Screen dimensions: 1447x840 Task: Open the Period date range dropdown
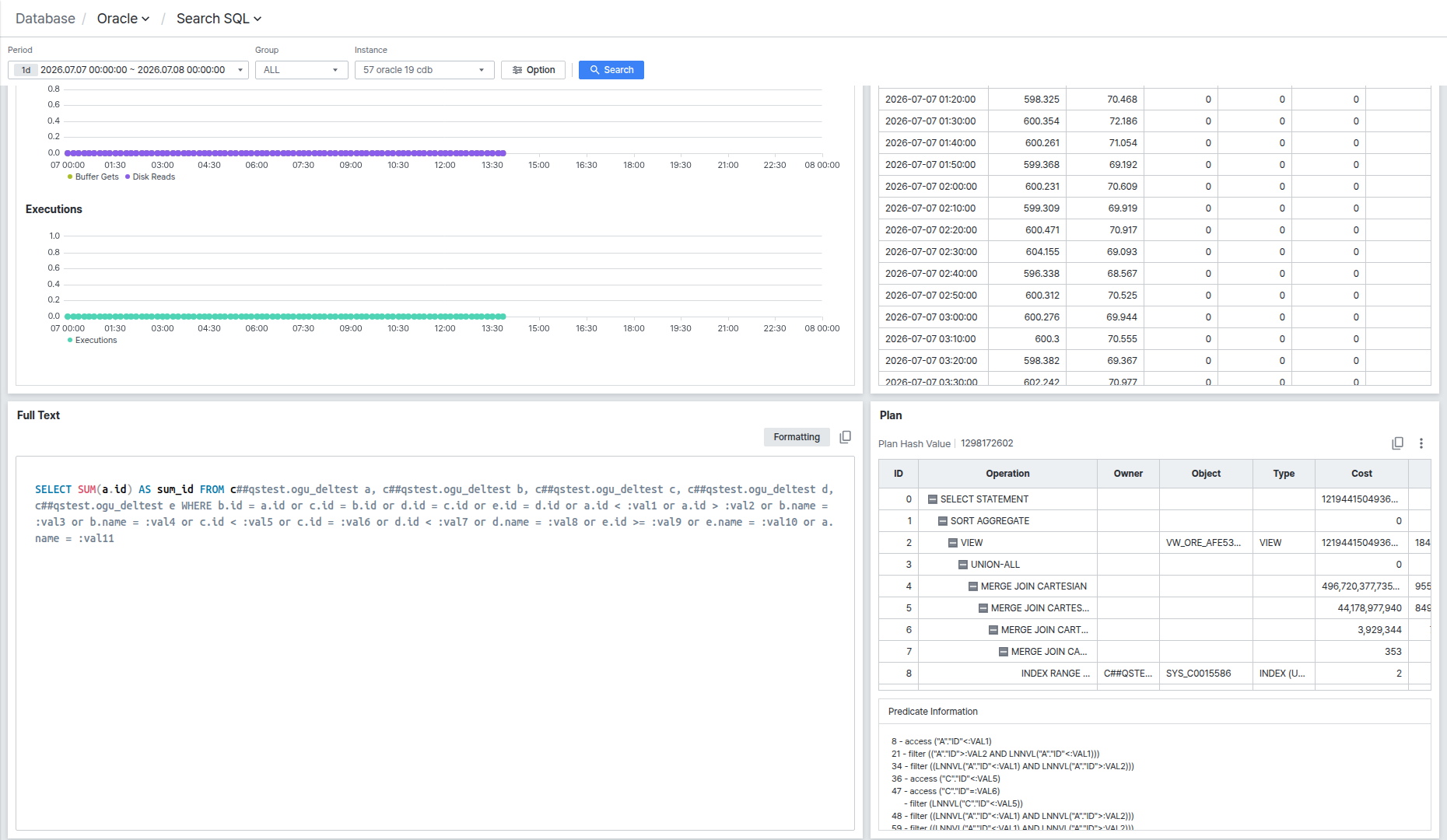click(128, 70)
